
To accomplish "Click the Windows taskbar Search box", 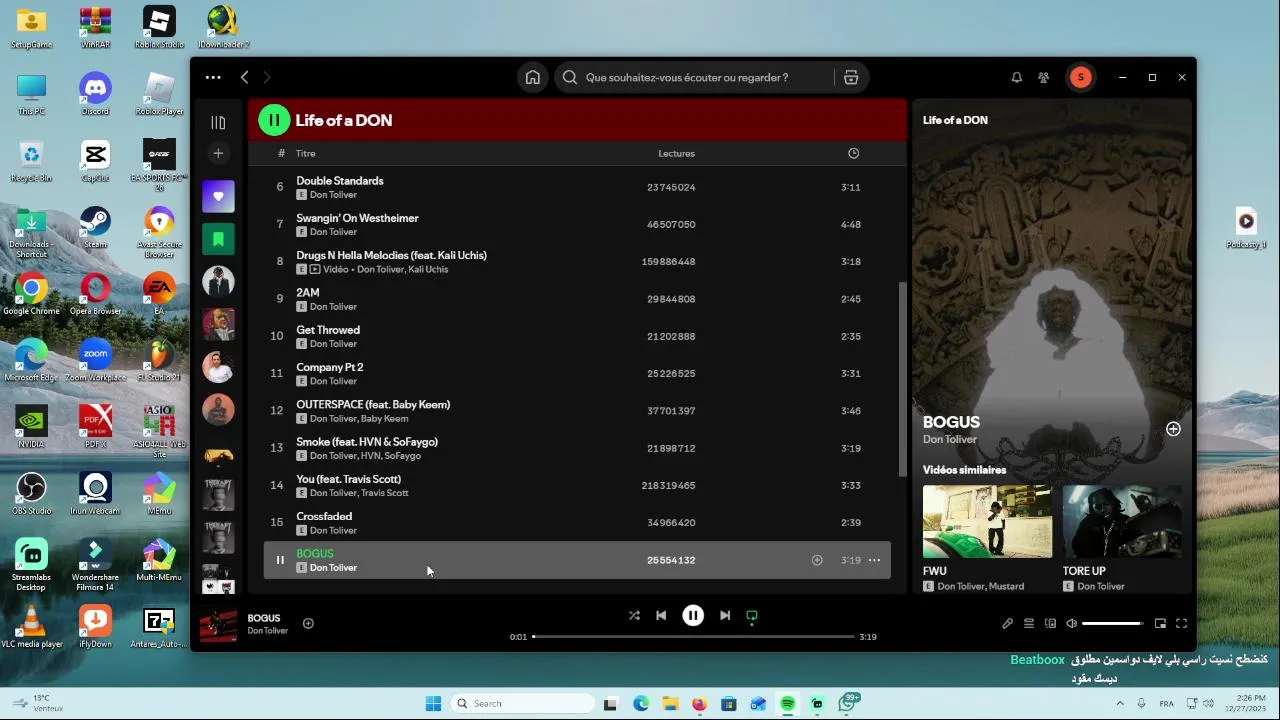I will pos(523,704).
